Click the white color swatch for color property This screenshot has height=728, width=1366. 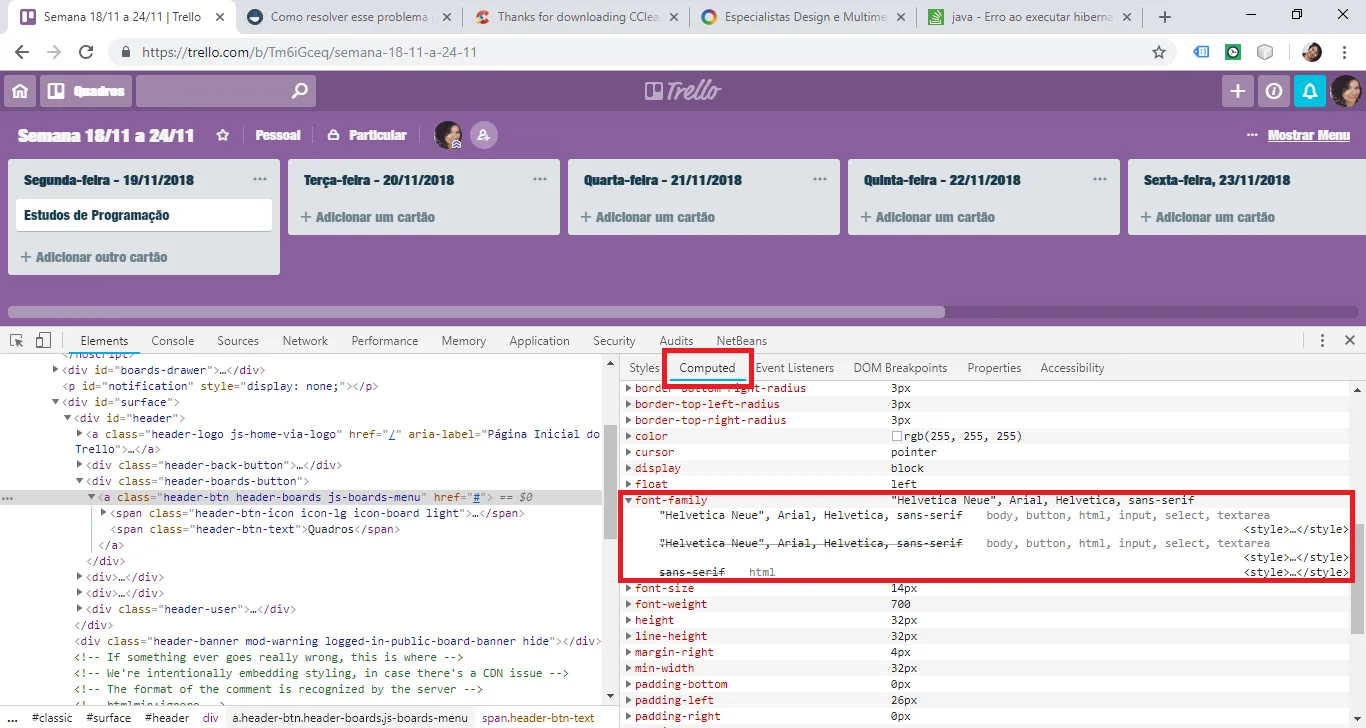[x=897, y=437]
